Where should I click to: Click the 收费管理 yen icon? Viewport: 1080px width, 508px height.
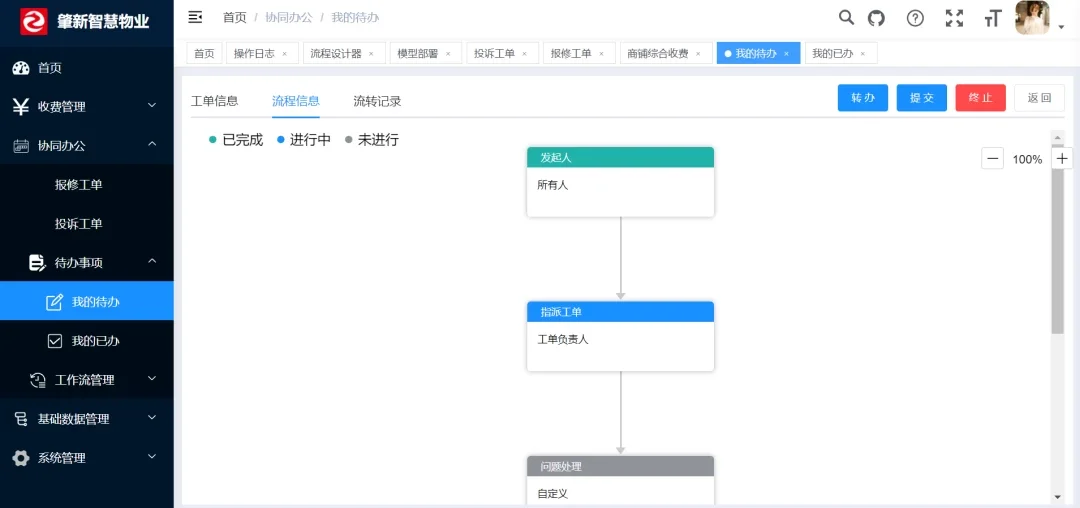21,107
